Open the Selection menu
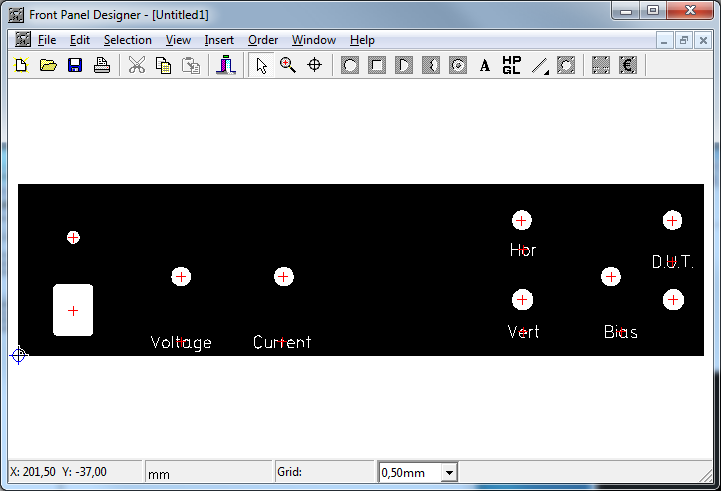Image resolution: width=721 pixels, height=491 pixels. 127,40
